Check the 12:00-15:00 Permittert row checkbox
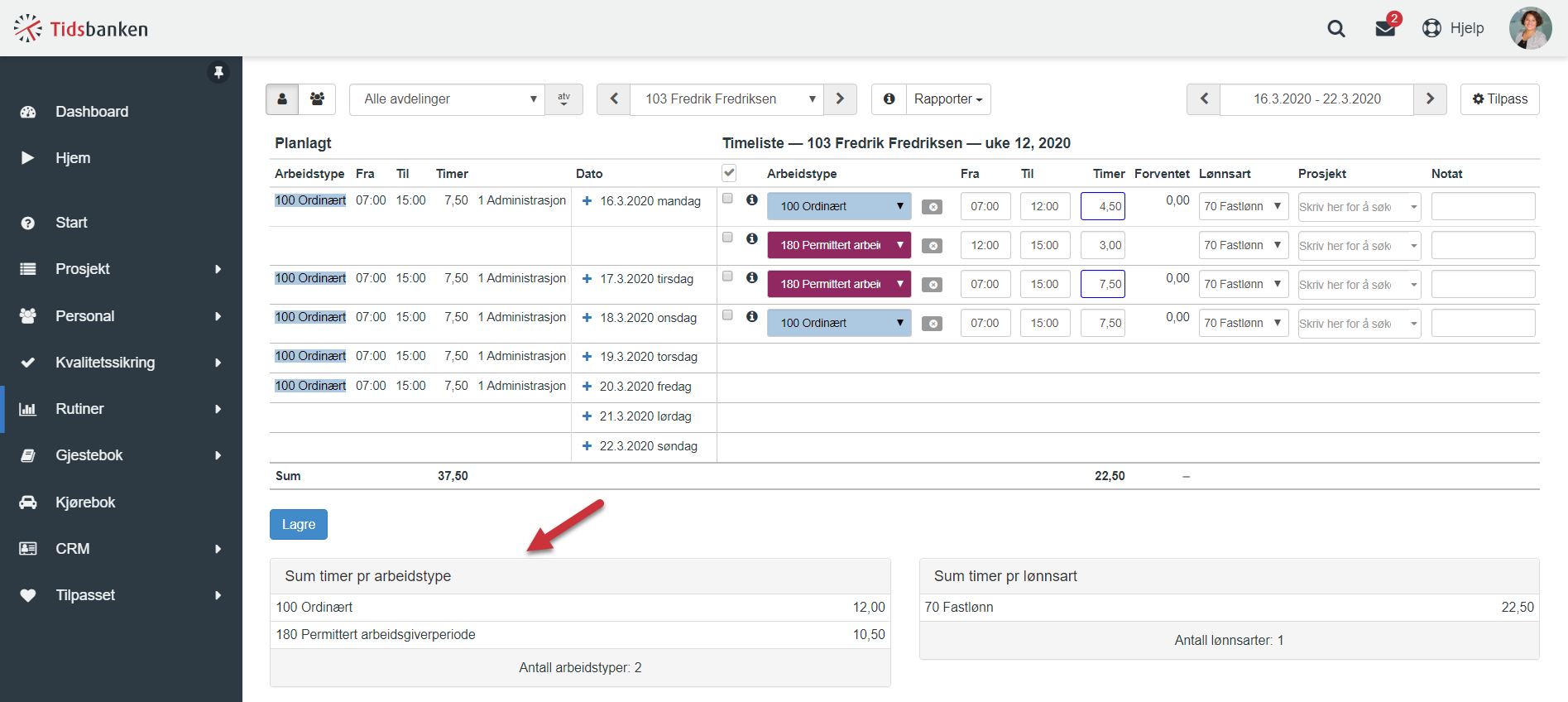1568x702 pixels. point(727,238)
